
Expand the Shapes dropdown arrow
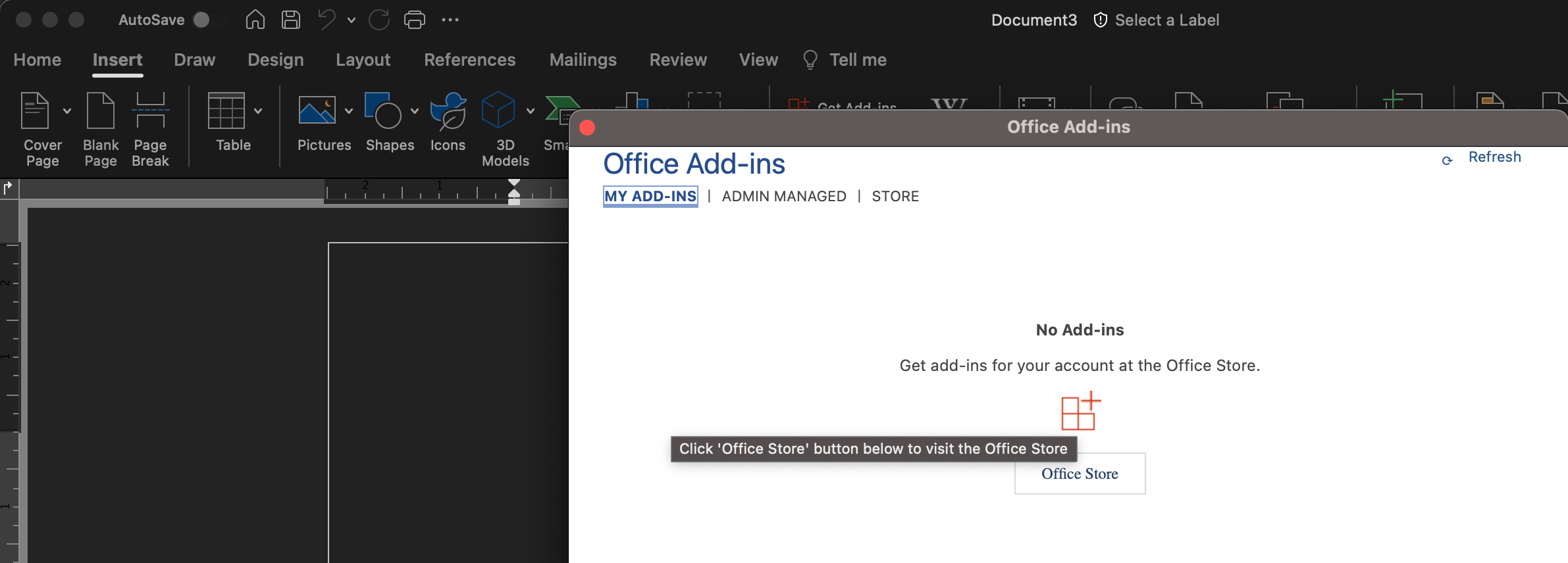point(415,111)
